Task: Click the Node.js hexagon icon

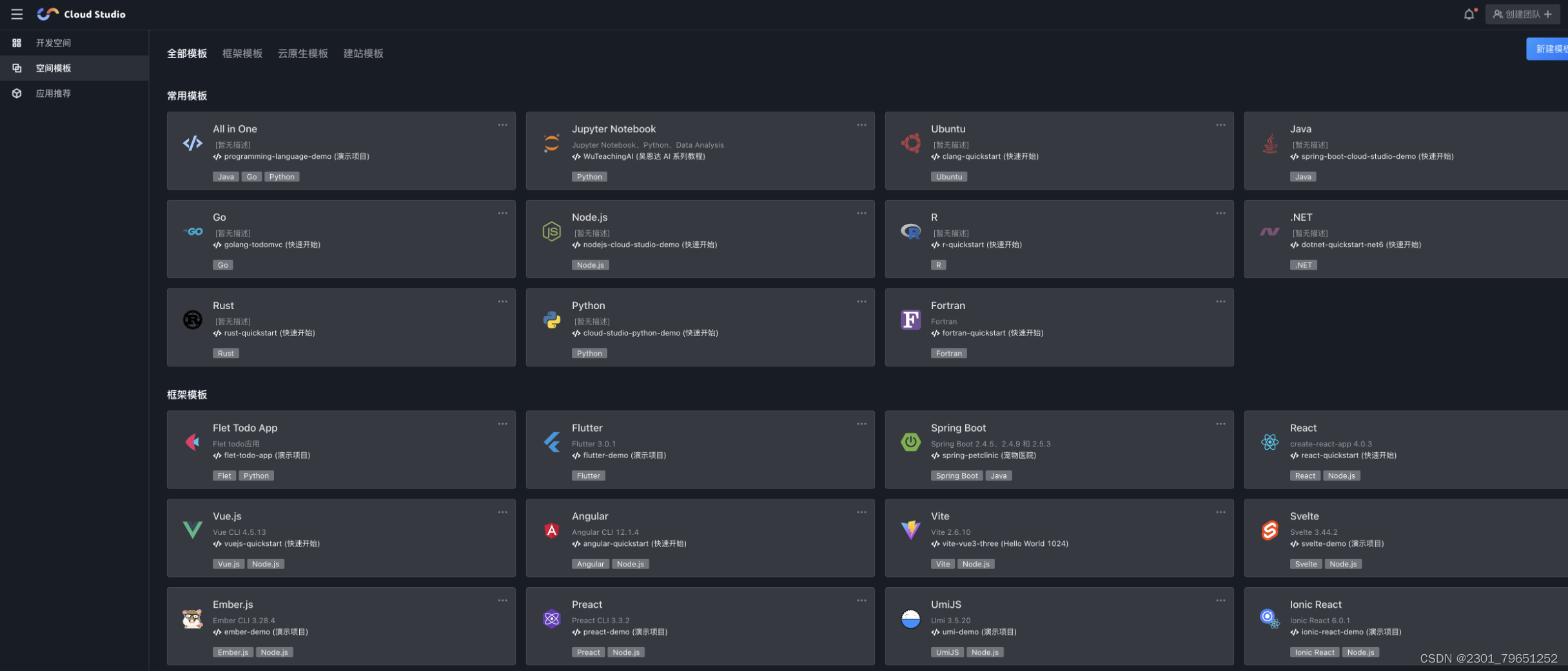Action: (x=551, y=232)
